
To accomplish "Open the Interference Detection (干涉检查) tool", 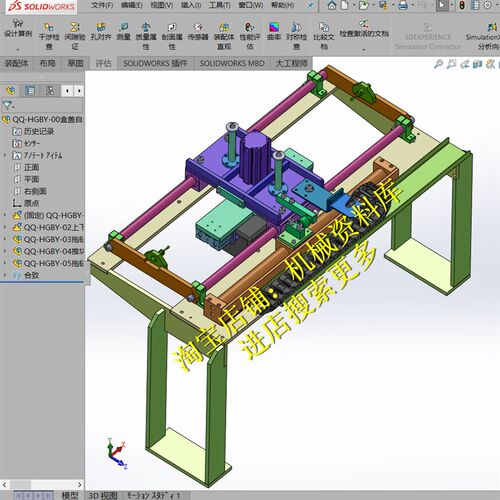I will pos(49,35).
